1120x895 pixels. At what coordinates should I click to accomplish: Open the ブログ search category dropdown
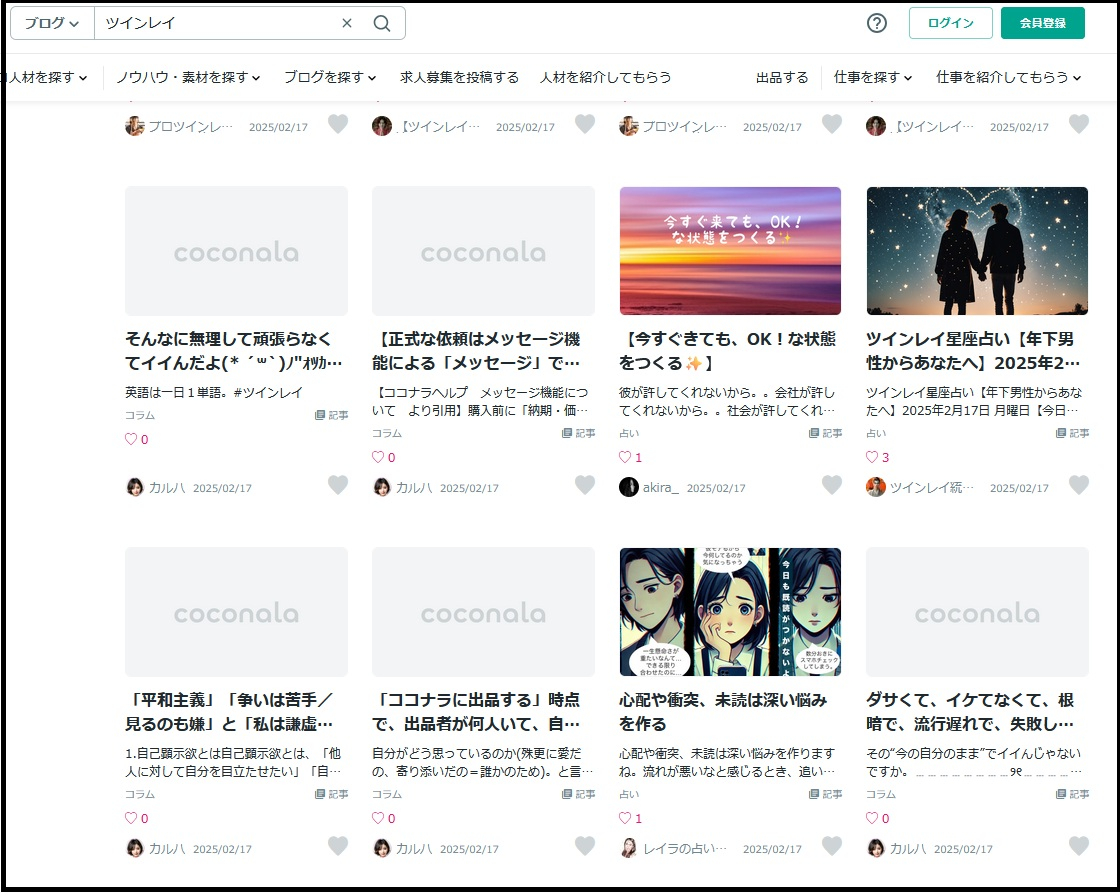(x=52, y=24)
